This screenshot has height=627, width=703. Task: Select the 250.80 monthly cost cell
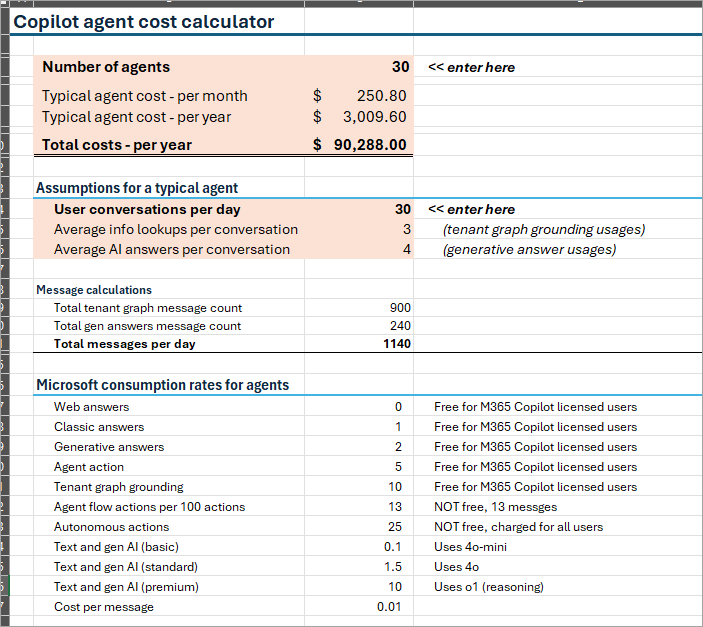(381, 96)
